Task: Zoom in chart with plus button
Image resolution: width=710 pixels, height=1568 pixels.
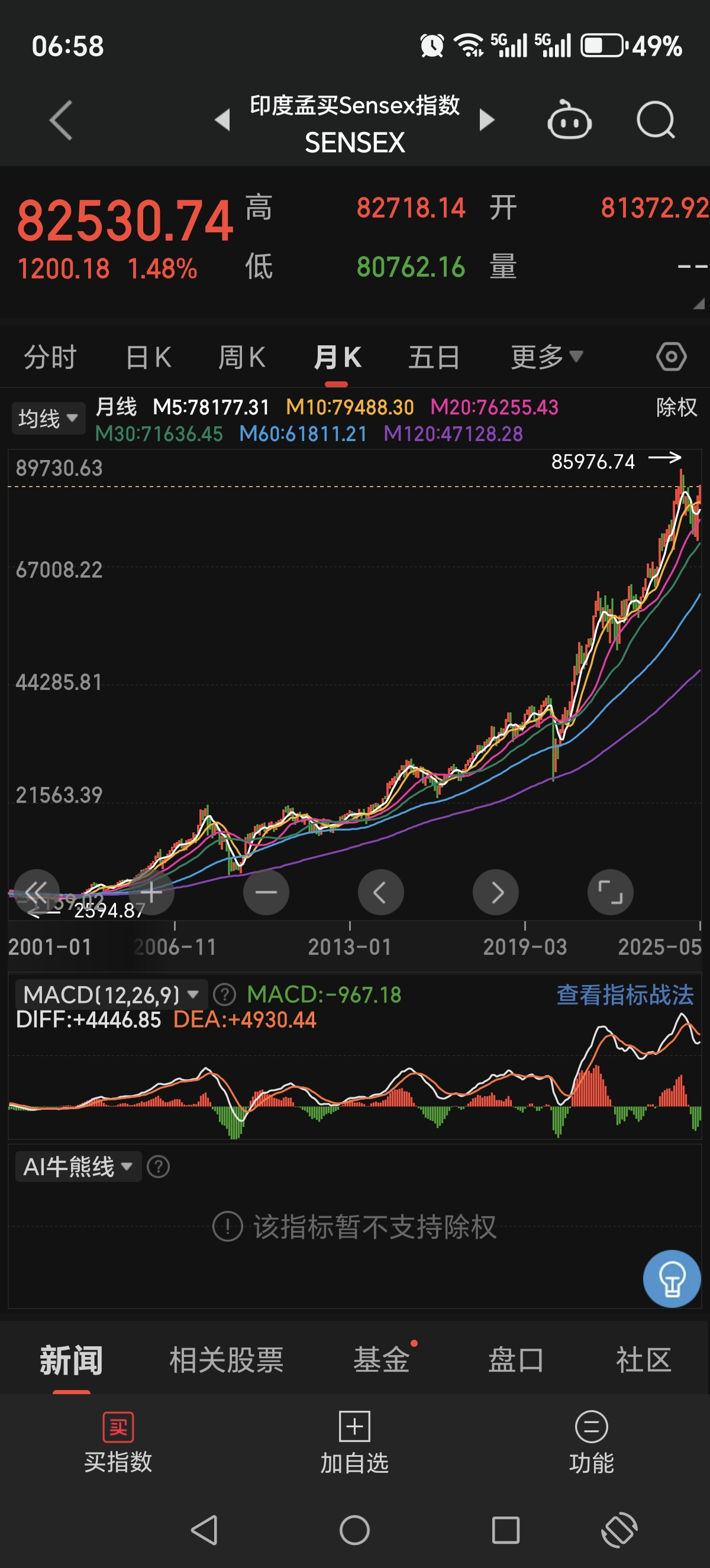Action: click(151, 892)
